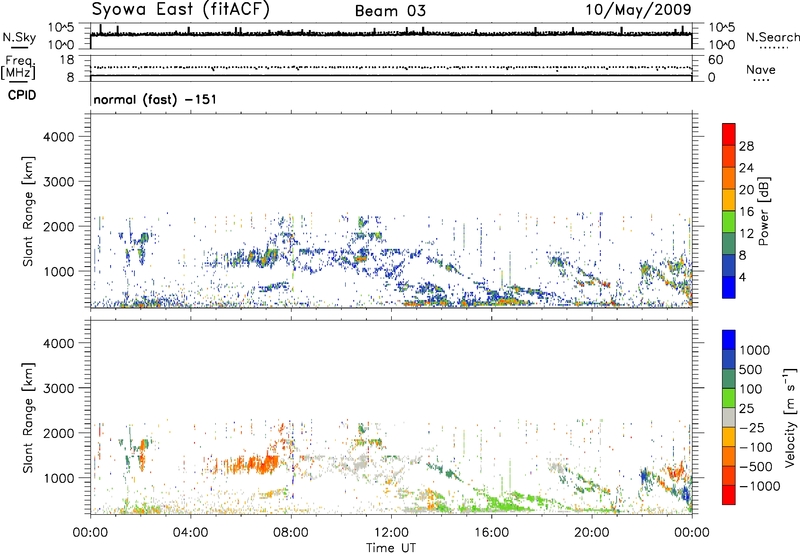Pick the bright blue bottom Power color segment

[x=729, y=287]
